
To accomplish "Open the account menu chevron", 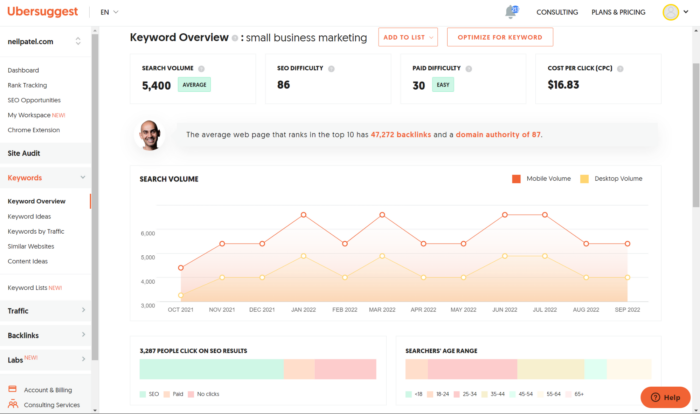I will coord(686,12).
